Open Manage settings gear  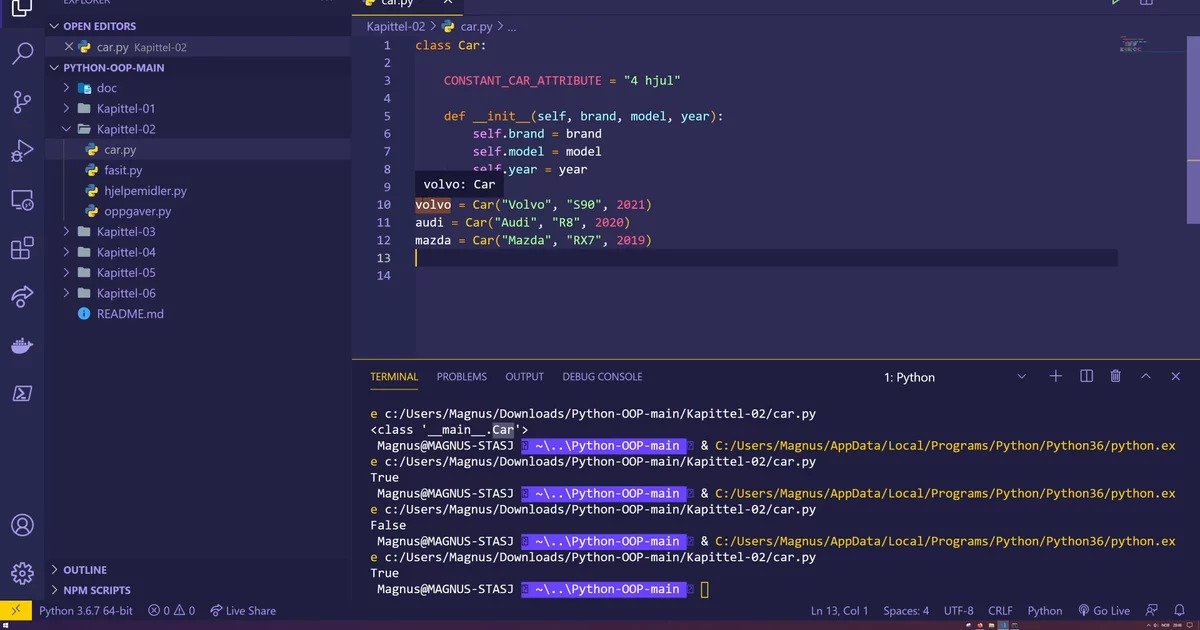22,573
